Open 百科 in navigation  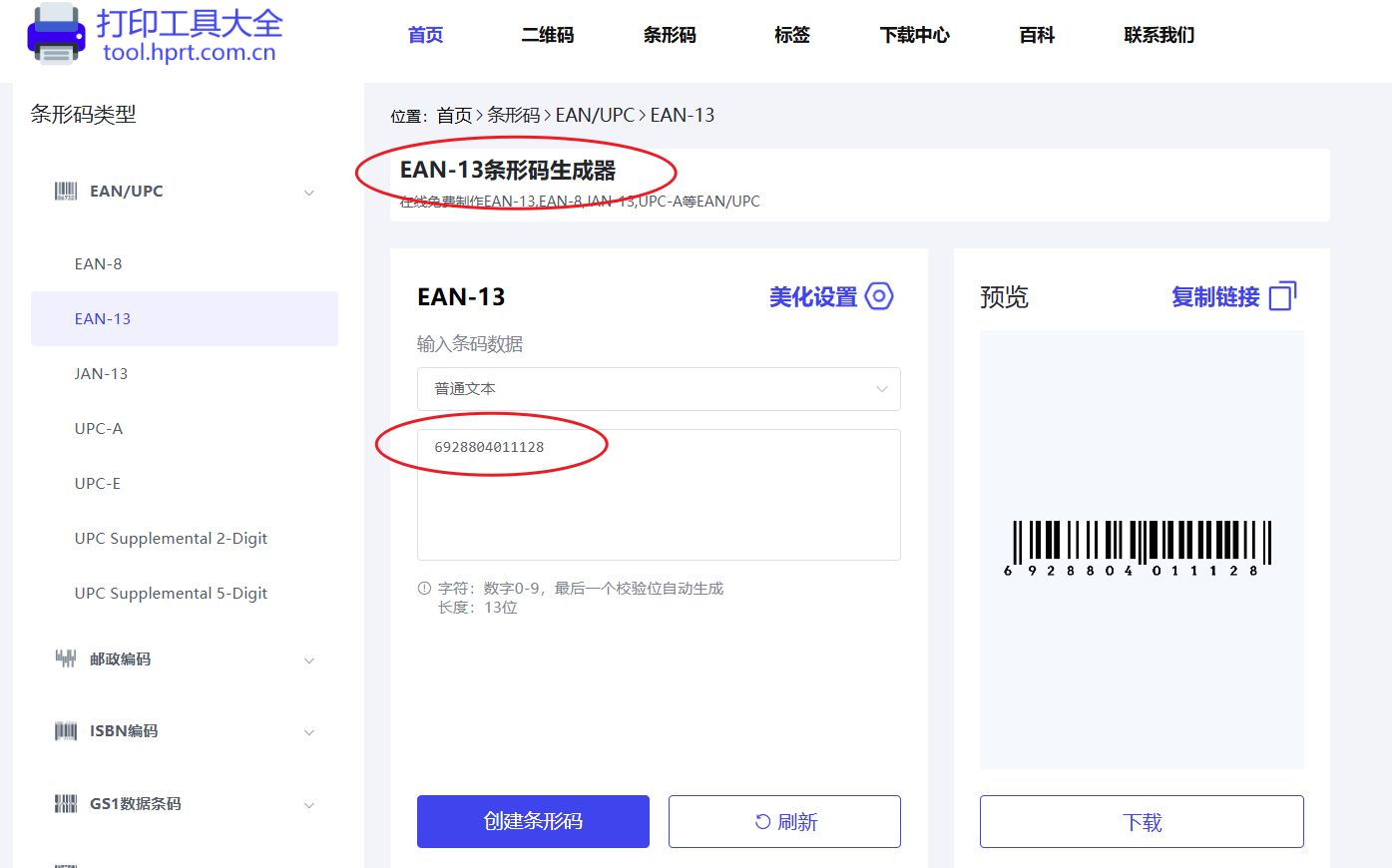1037,35
